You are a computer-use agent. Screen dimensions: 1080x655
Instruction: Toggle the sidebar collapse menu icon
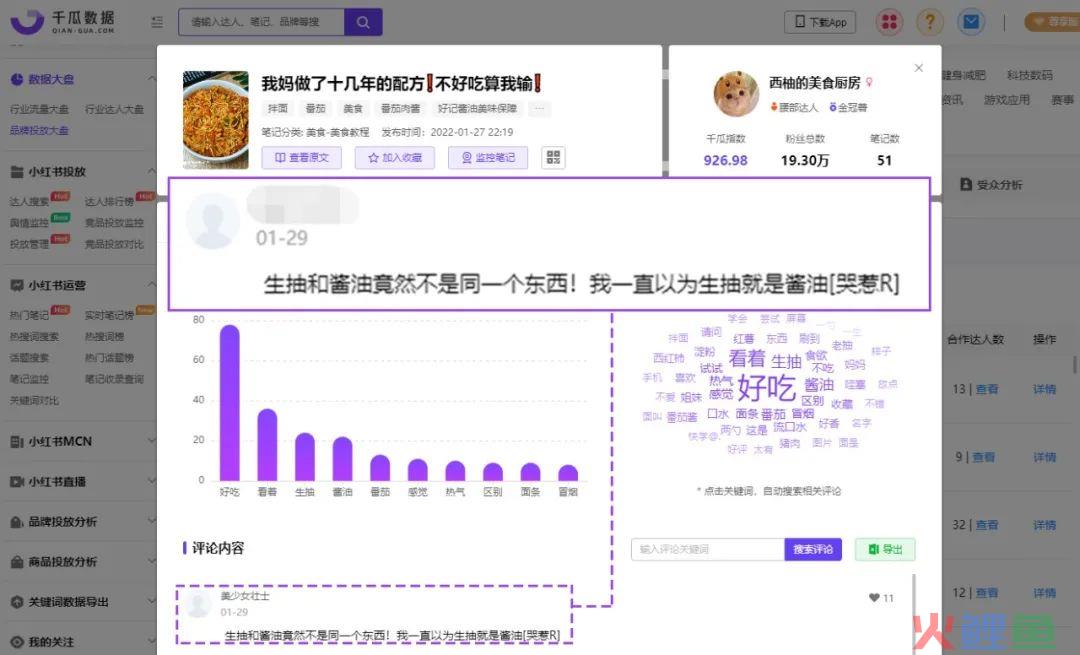pyautogui.click(x=157, y=22)
